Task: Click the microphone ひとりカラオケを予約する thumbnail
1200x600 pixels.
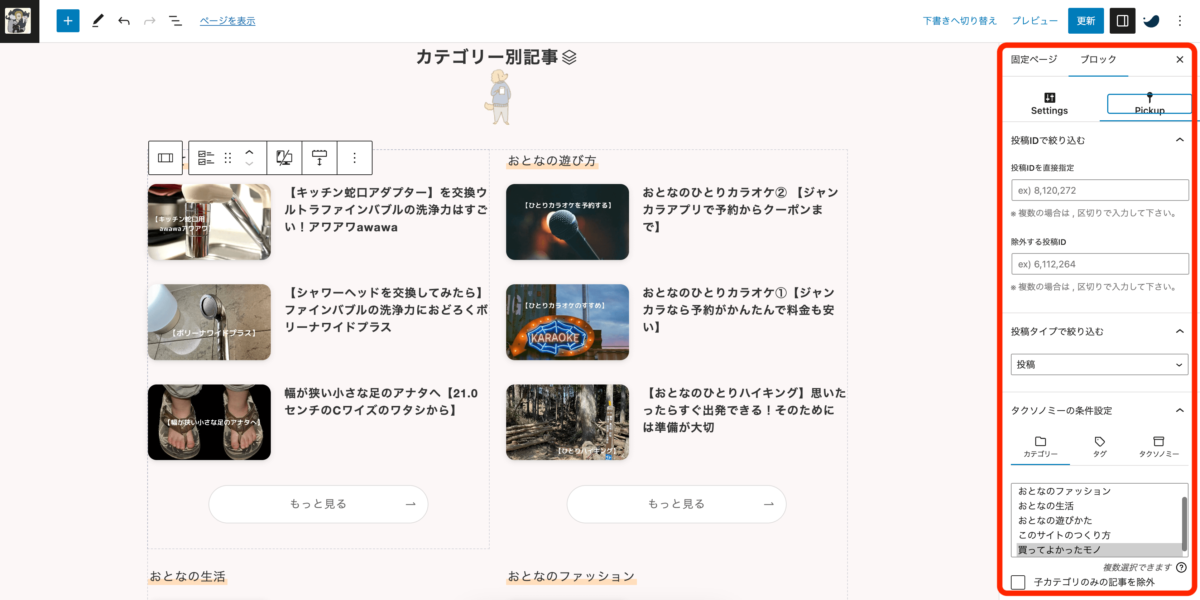Action: 567,222
